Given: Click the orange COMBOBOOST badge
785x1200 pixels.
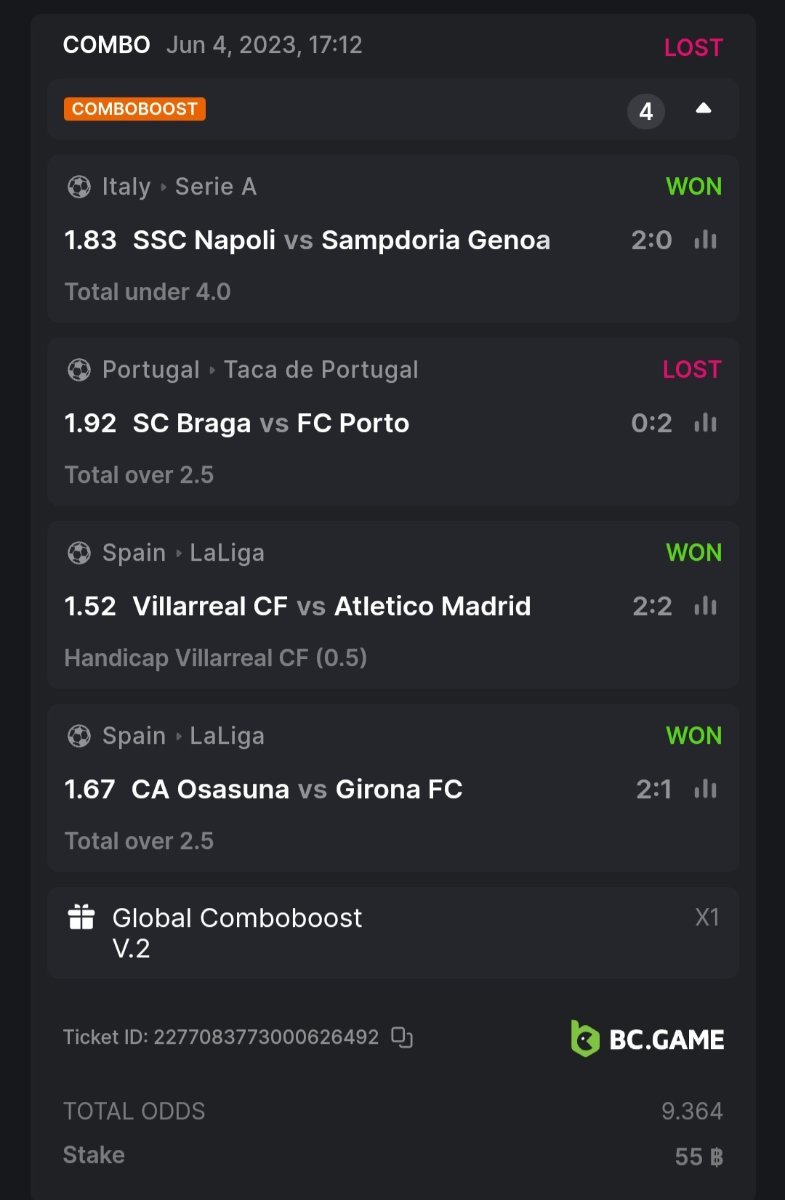Looking at the screenshot, I should point(134,109).
